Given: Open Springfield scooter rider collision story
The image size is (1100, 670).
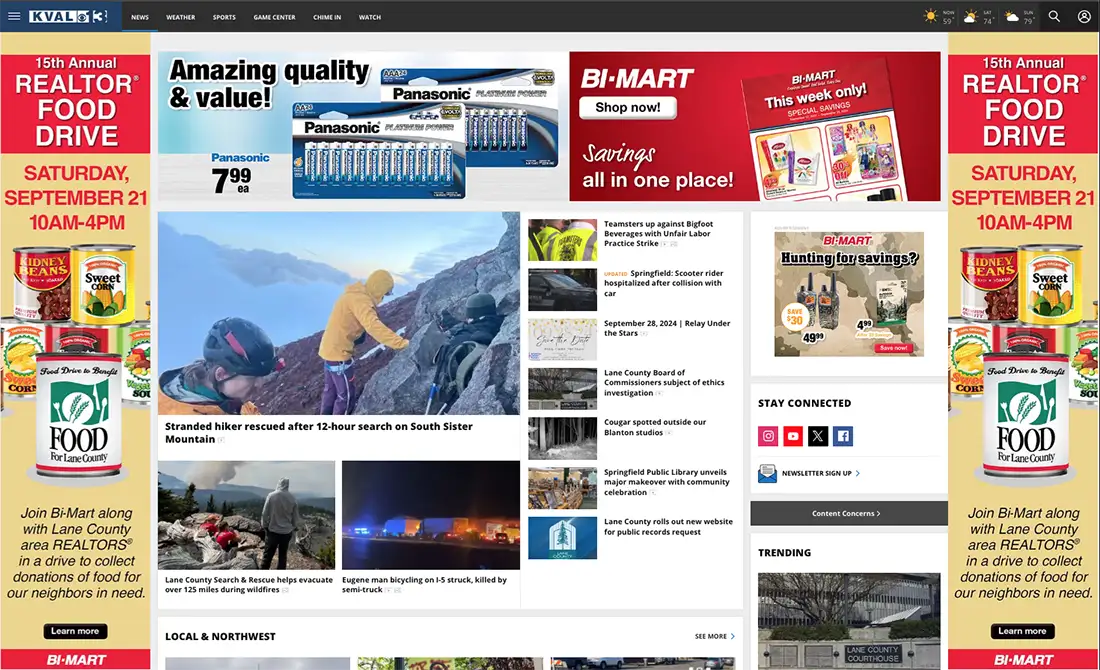Looking at the screenshot, I should (664, 283).
